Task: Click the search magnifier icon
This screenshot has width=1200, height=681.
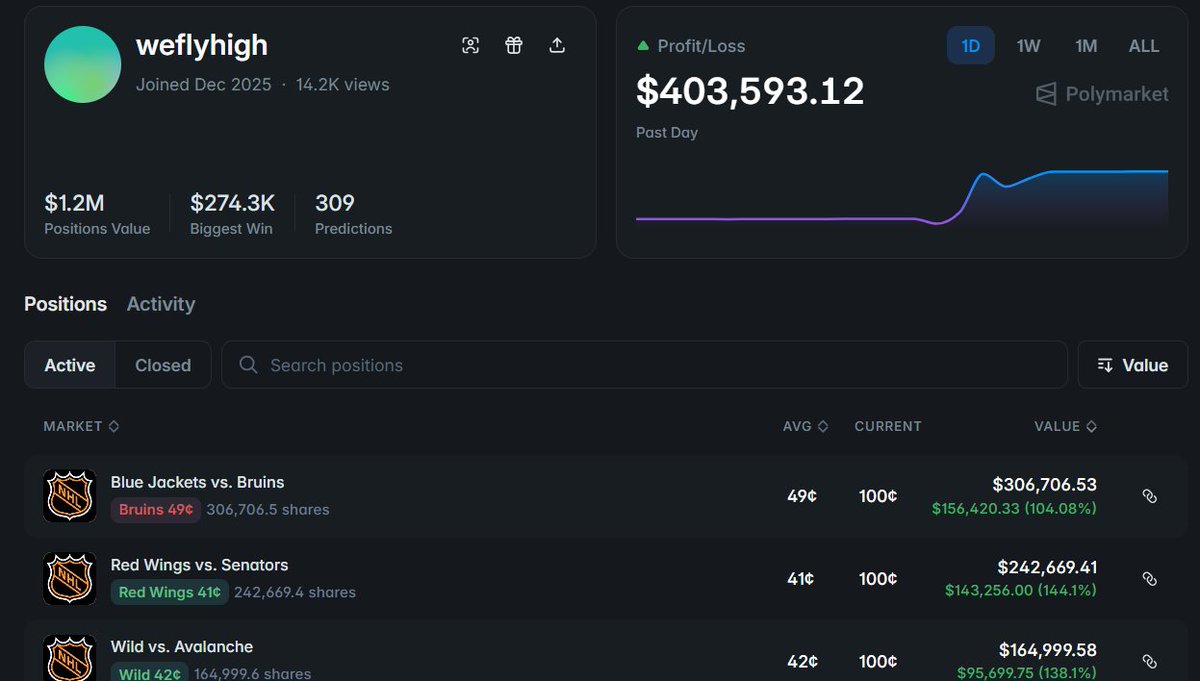Action: [x=249, y=365]
